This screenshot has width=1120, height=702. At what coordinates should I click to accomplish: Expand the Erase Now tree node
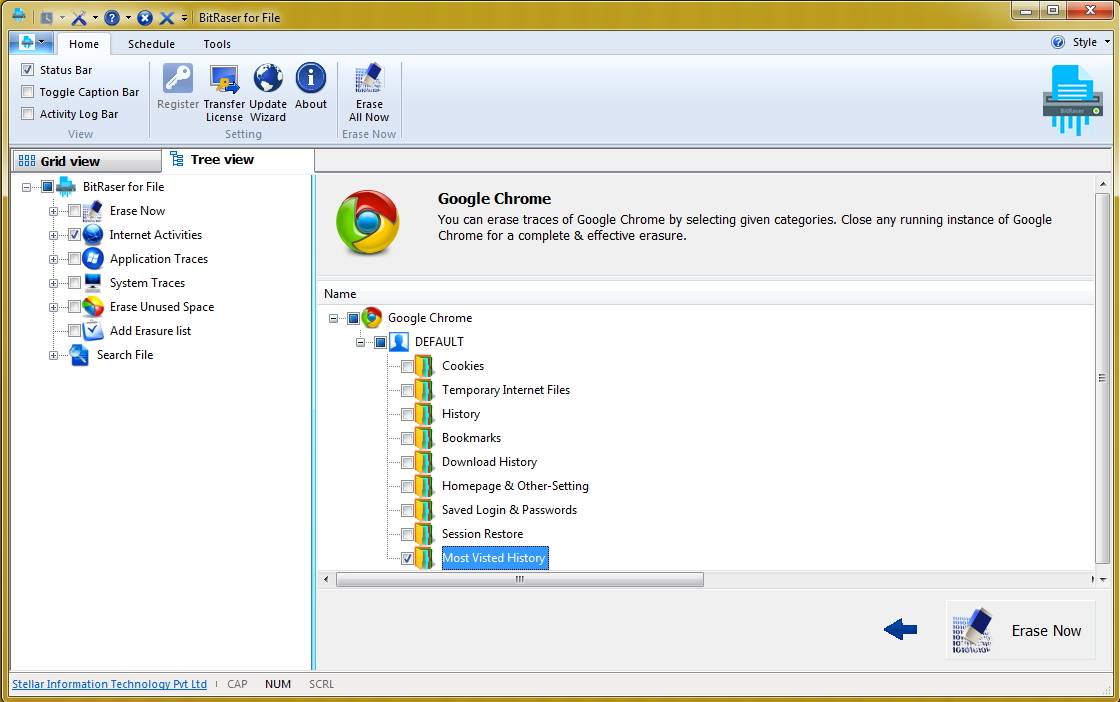point(54,211)
